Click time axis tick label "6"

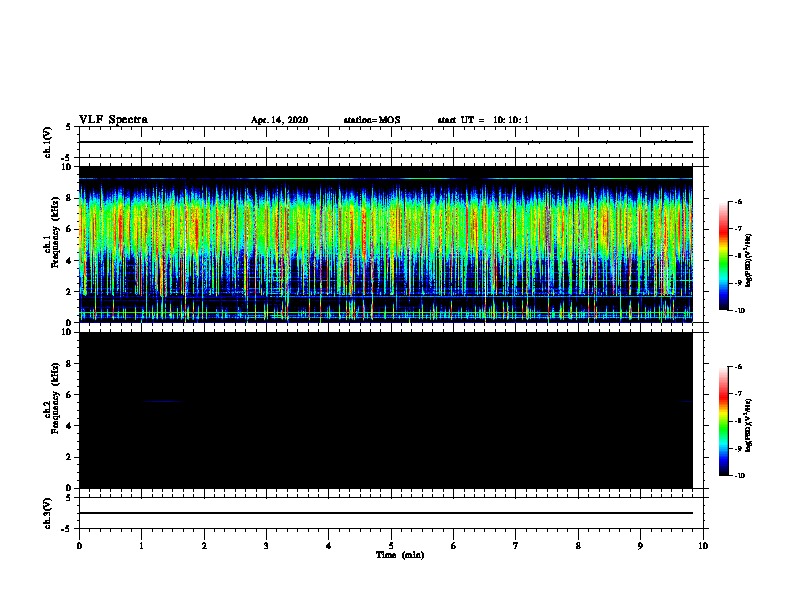(454, 546)
